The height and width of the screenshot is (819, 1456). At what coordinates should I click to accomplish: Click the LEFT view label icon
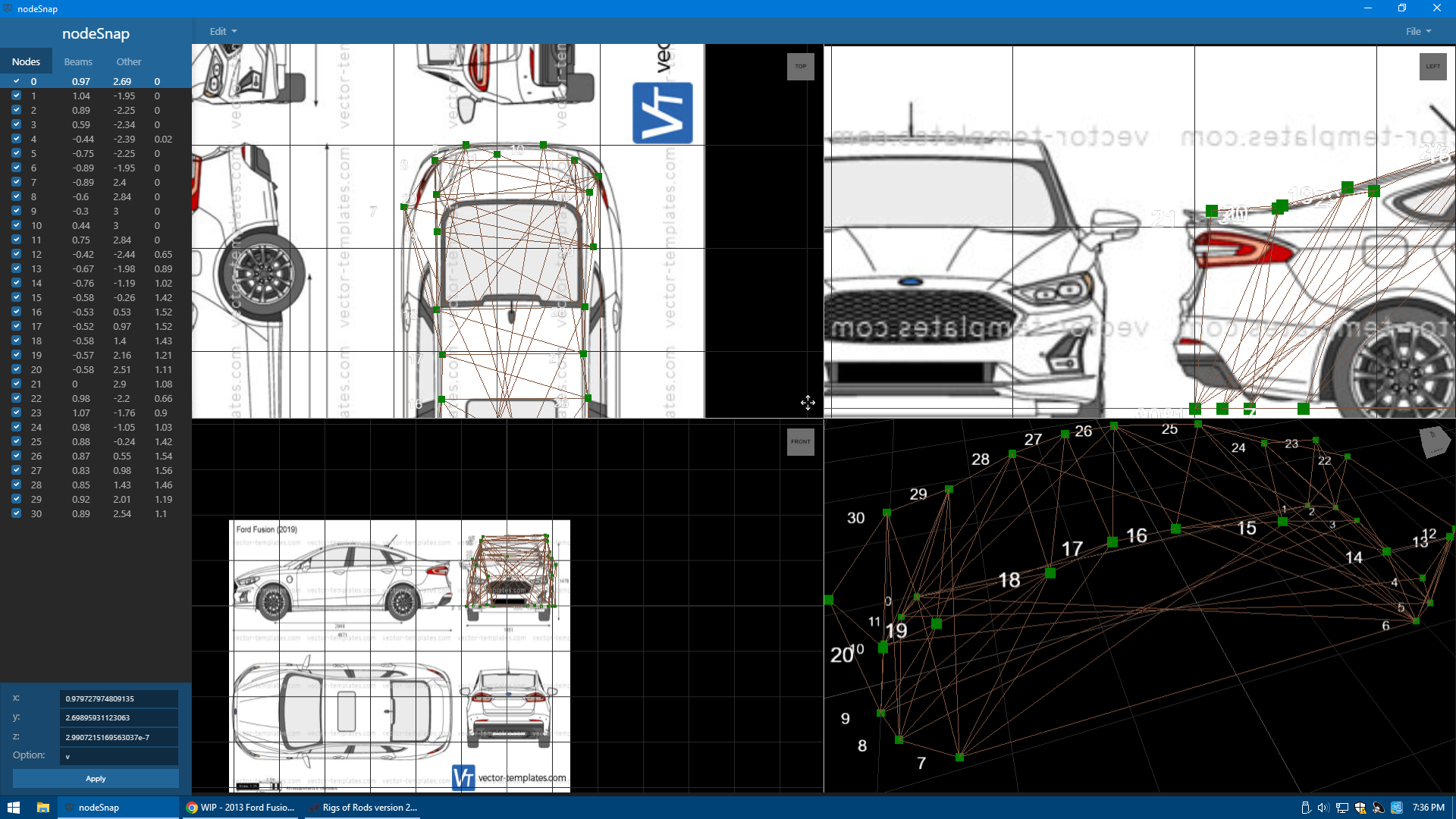point(1432,67)
